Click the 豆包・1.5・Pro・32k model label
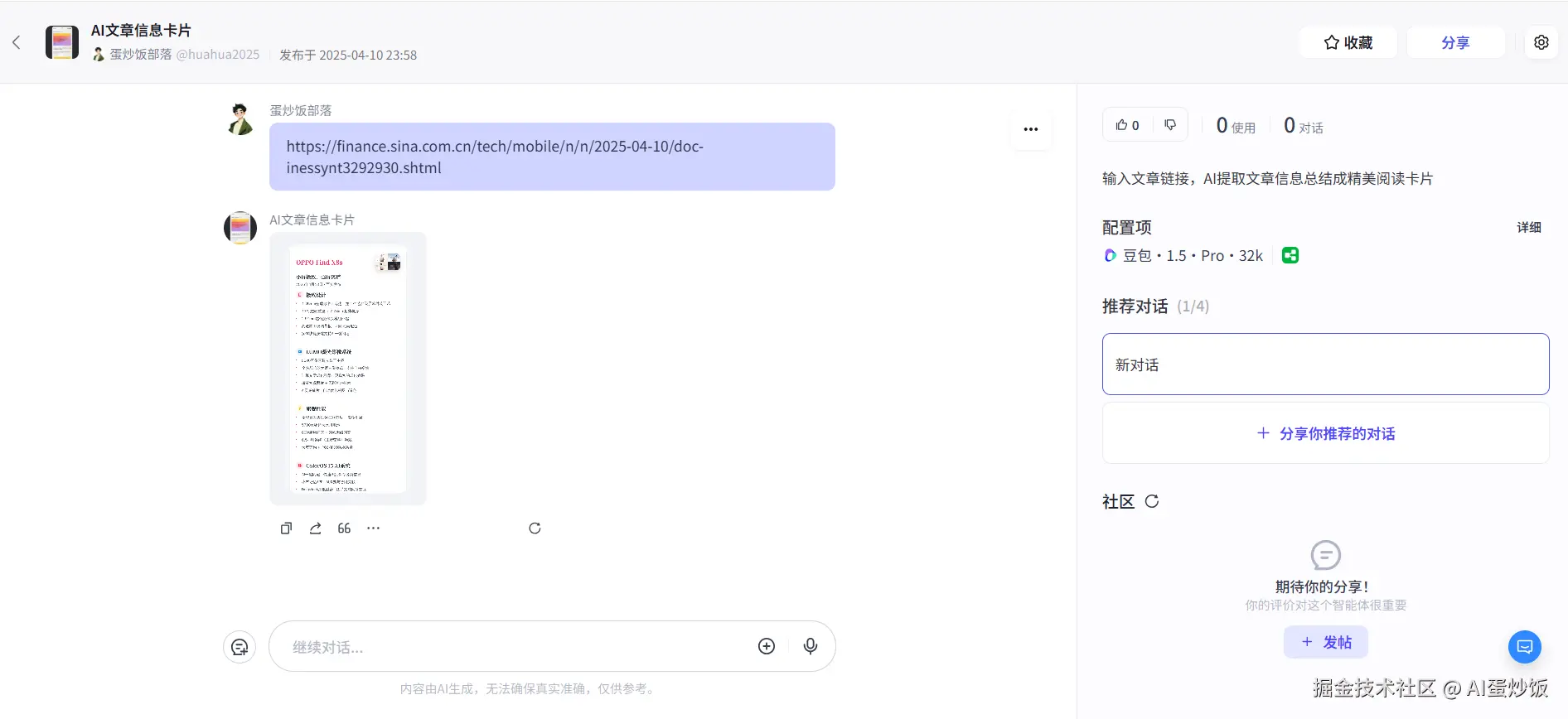The height and width of the screenshot is (719, 1568). [x=1193, y=256]
